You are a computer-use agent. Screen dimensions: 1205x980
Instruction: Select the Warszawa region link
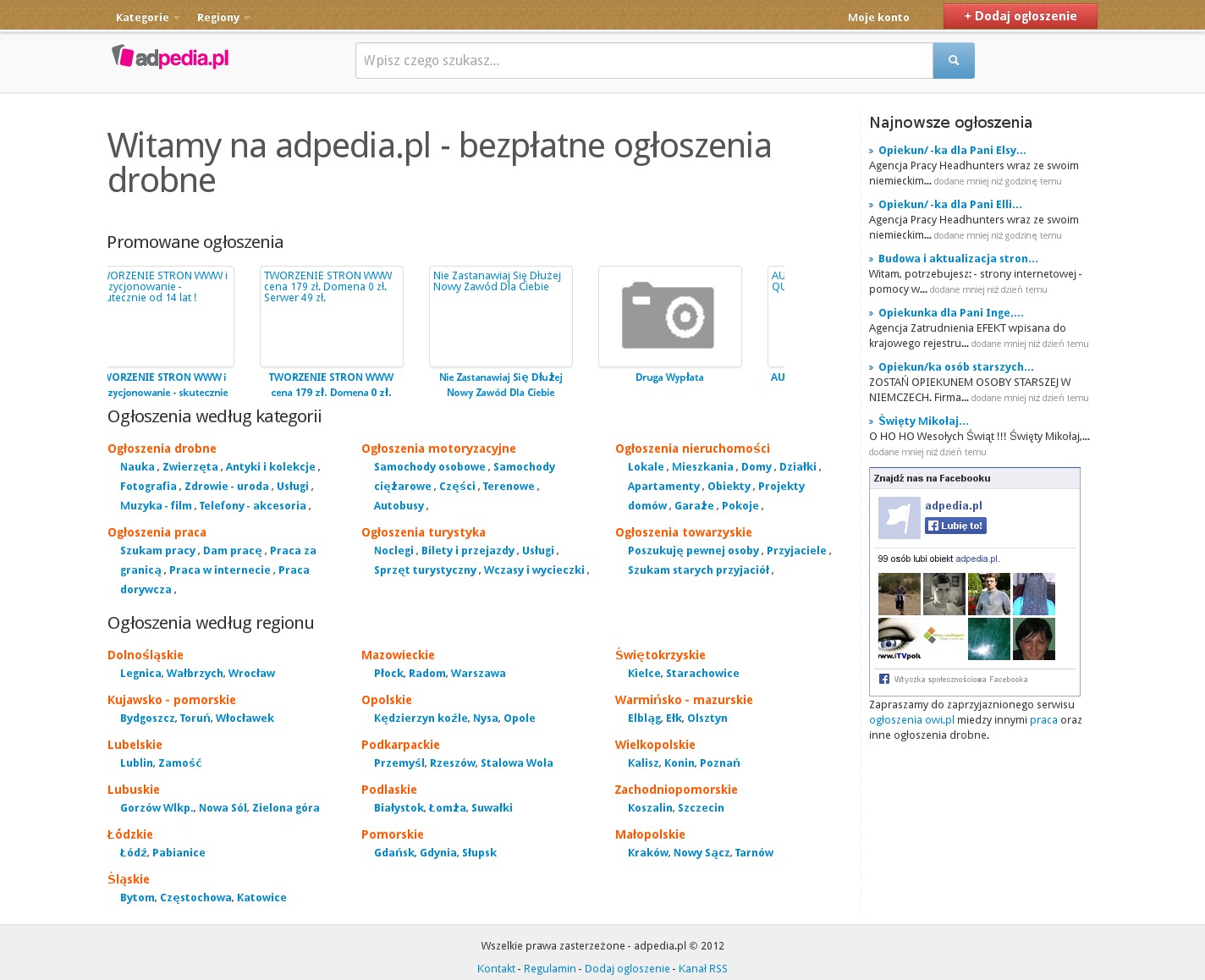tap(478, 674)
